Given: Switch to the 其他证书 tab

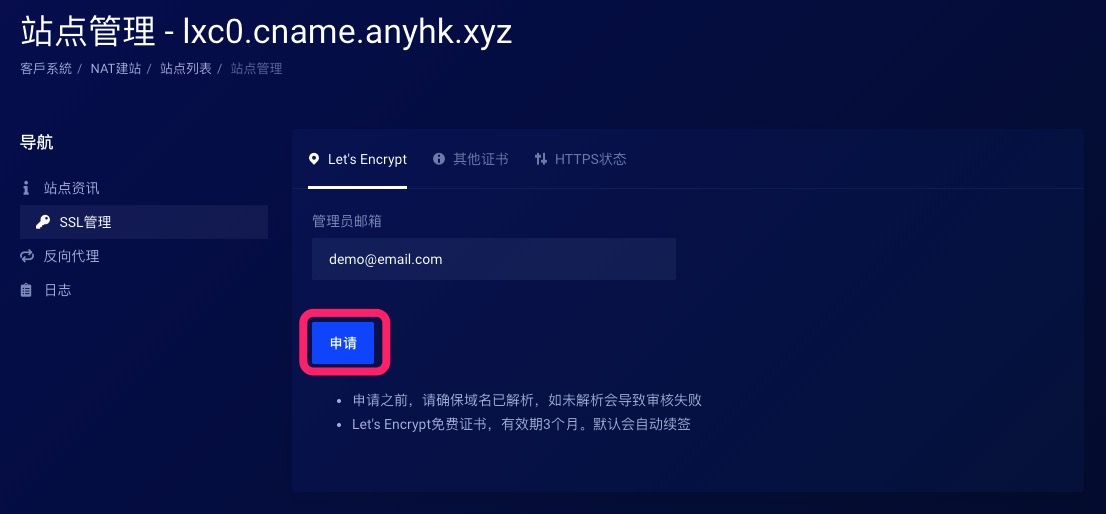Looking at the screenshot, I should [x=470, y=159].
